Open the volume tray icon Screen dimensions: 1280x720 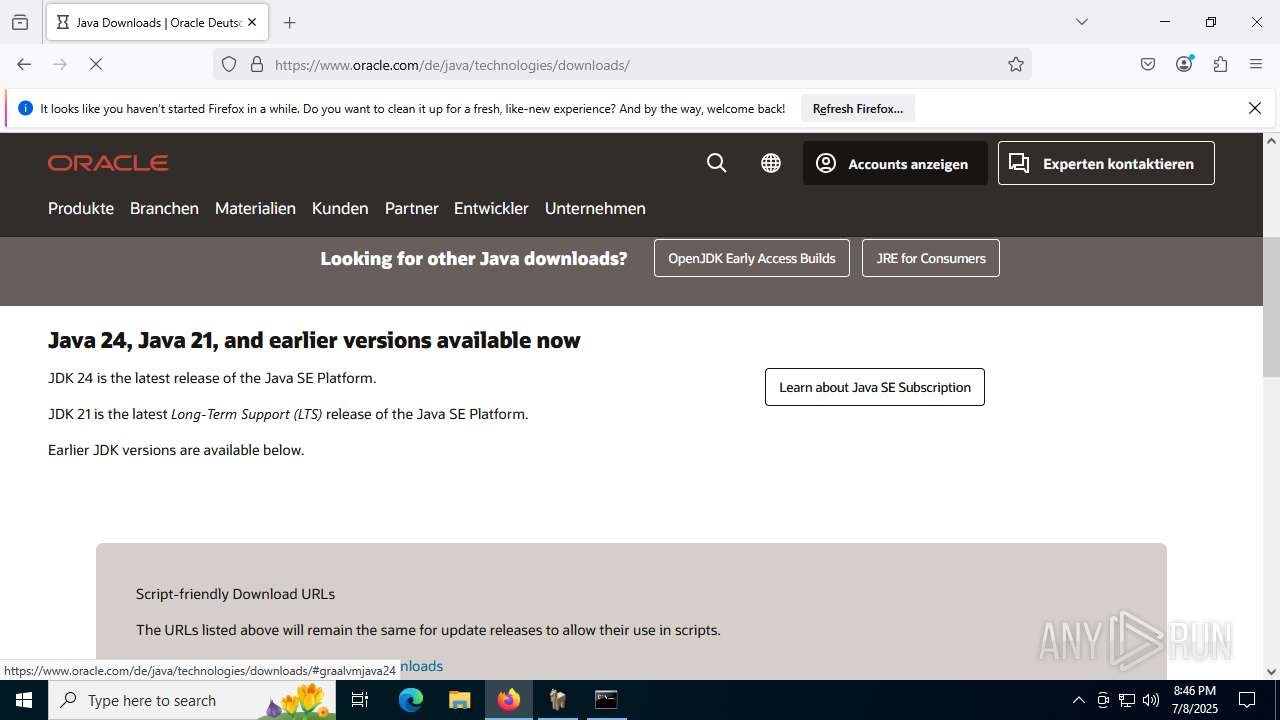(x=1151, y=700)
